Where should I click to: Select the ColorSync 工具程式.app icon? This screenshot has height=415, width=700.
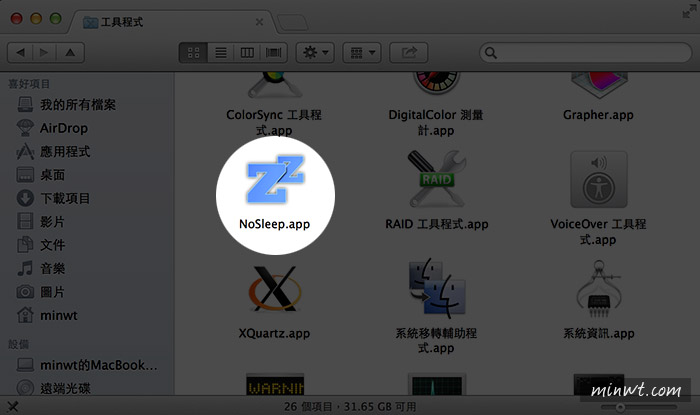click(x=275, y=85)
